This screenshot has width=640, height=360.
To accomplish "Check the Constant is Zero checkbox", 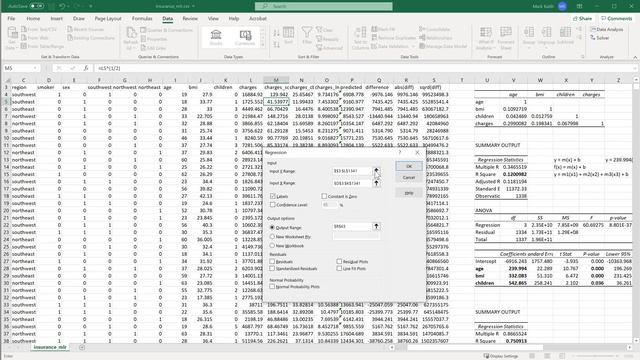I will click(x=324, y=196).
